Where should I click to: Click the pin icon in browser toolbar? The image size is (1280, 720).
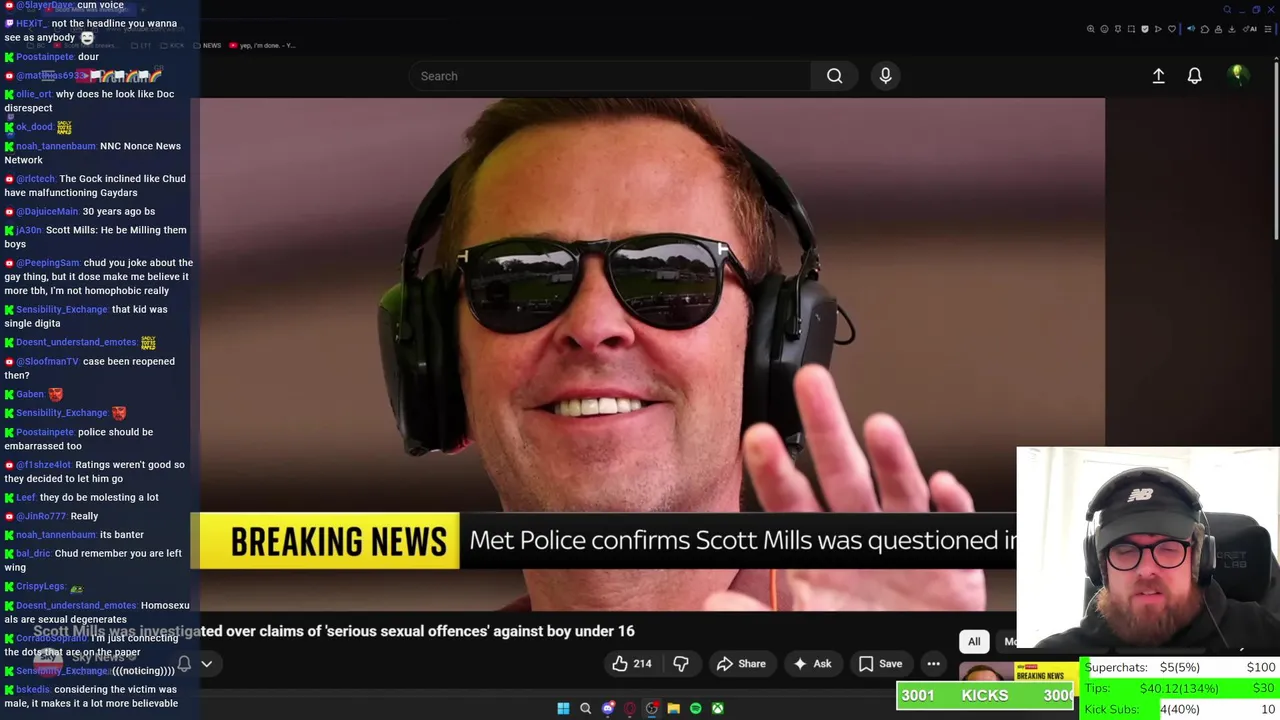[1118, 29]
